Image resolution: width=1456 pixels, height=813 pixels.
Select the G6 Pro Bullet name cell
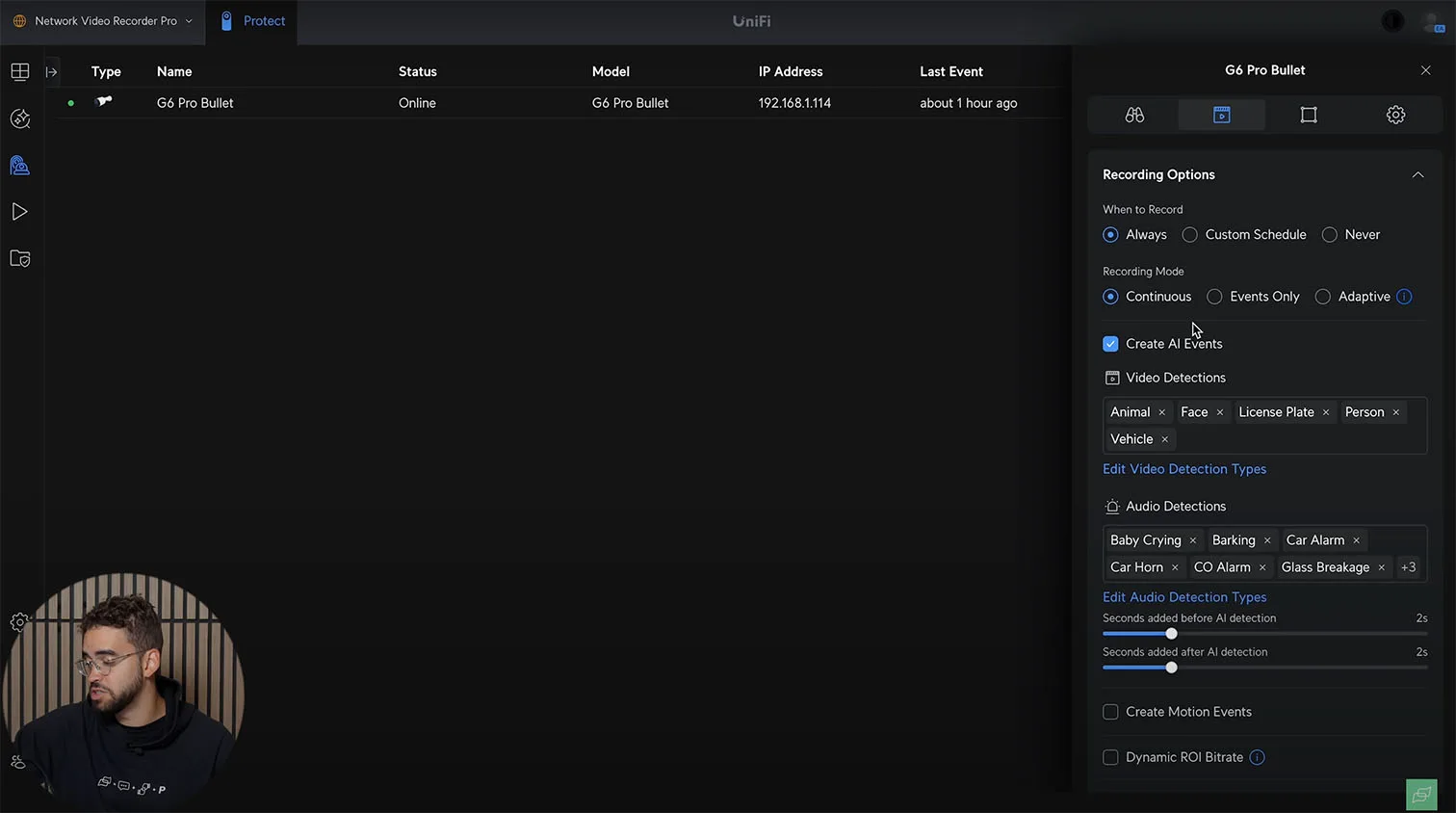click(x=195, y=103)
